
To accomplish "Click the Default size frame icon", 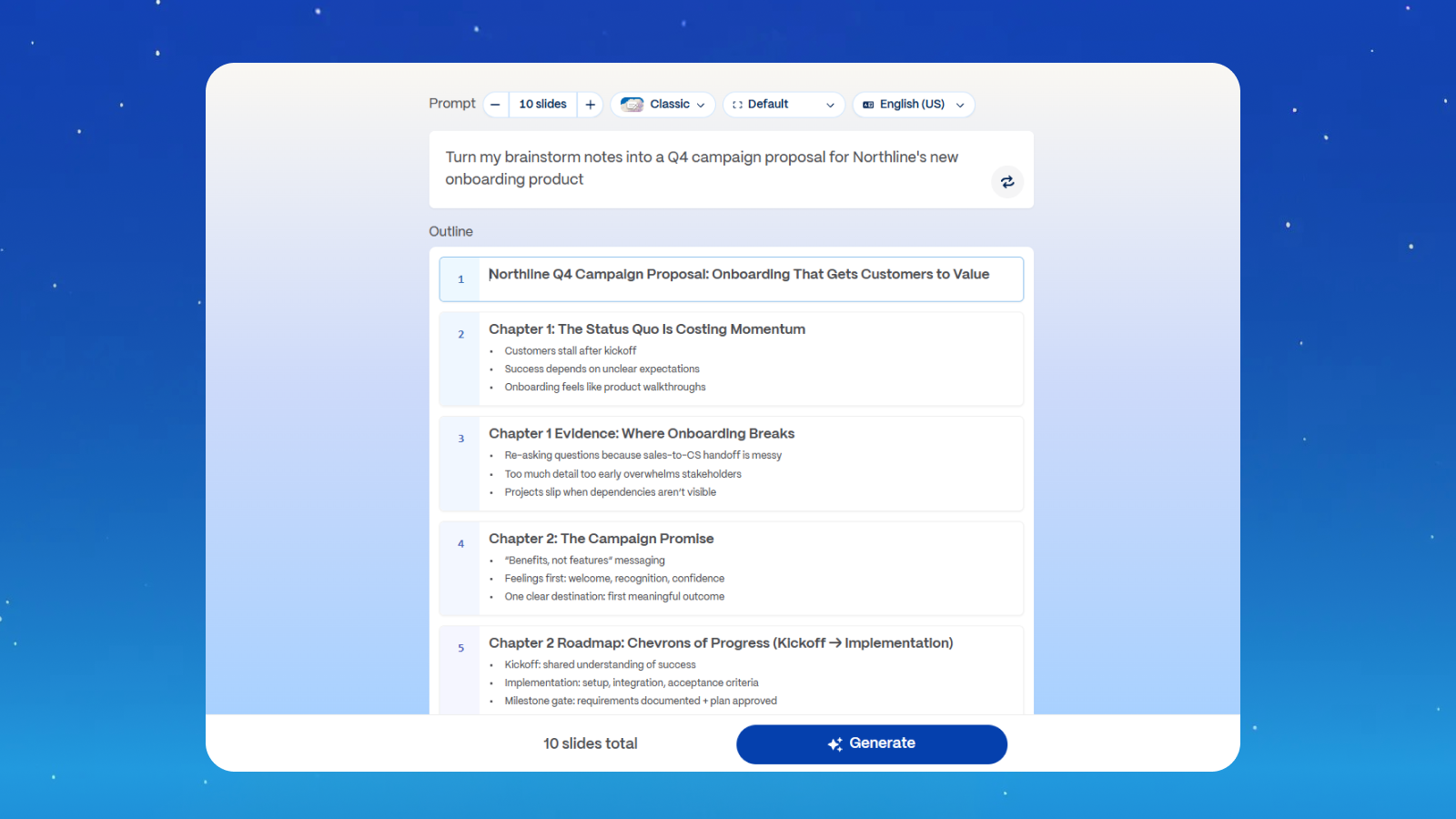I will tap(737, 105).
